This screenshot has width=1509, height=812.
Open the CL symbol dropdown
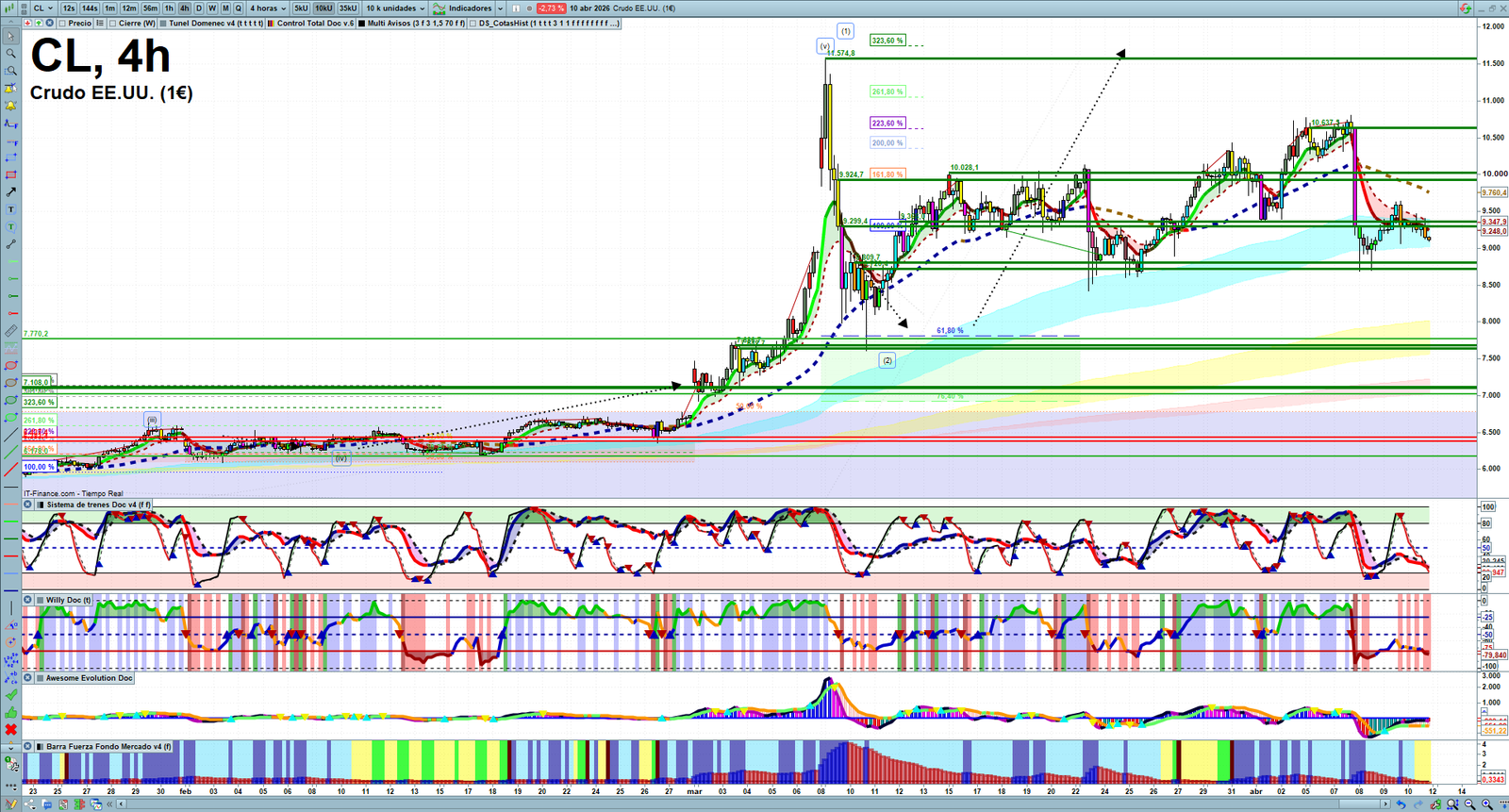coord(43,8)
